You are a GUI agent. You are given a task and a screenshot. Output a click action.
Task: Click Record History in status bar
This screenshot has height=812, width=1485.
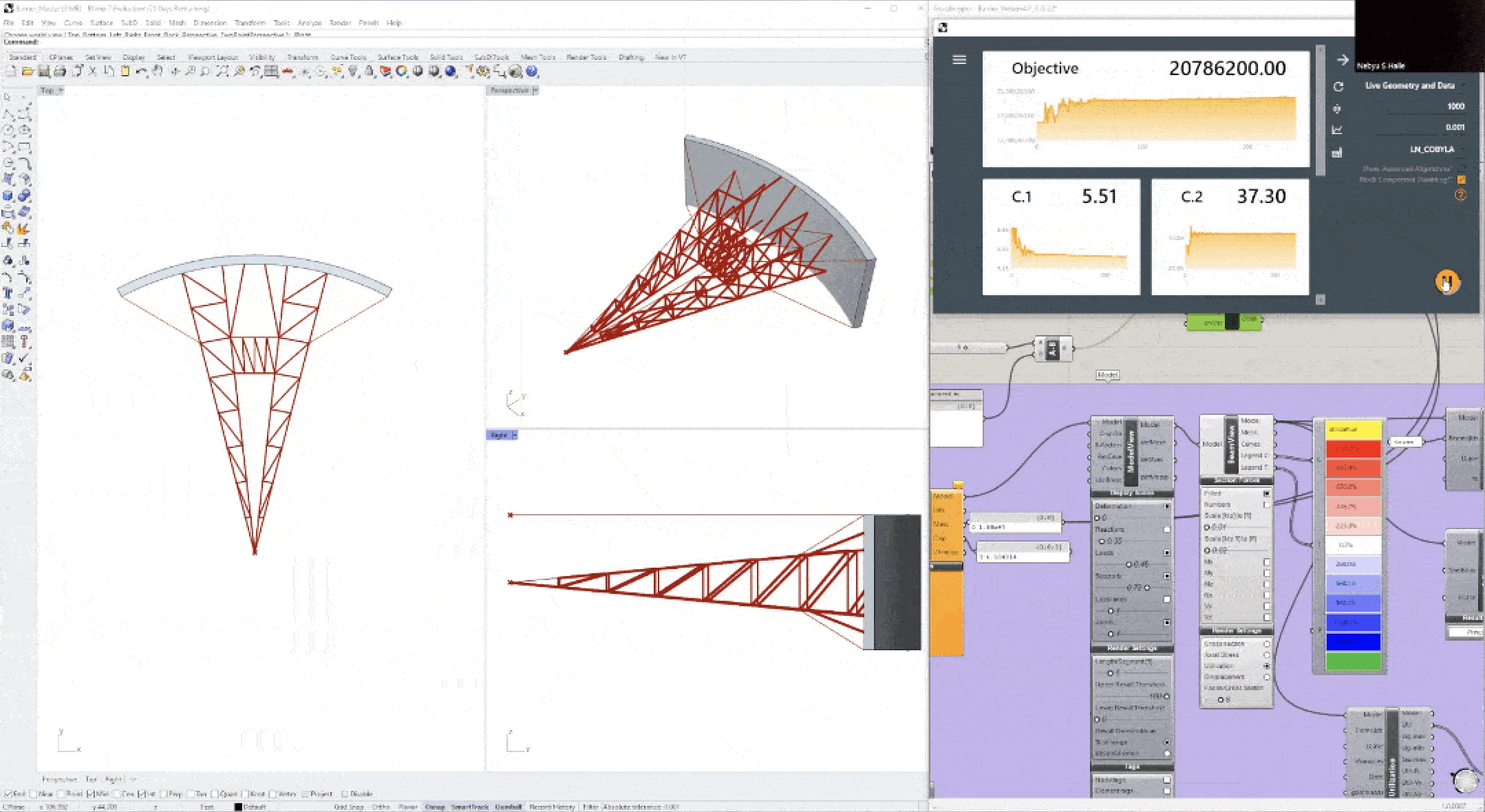click(x=552, y=806)
